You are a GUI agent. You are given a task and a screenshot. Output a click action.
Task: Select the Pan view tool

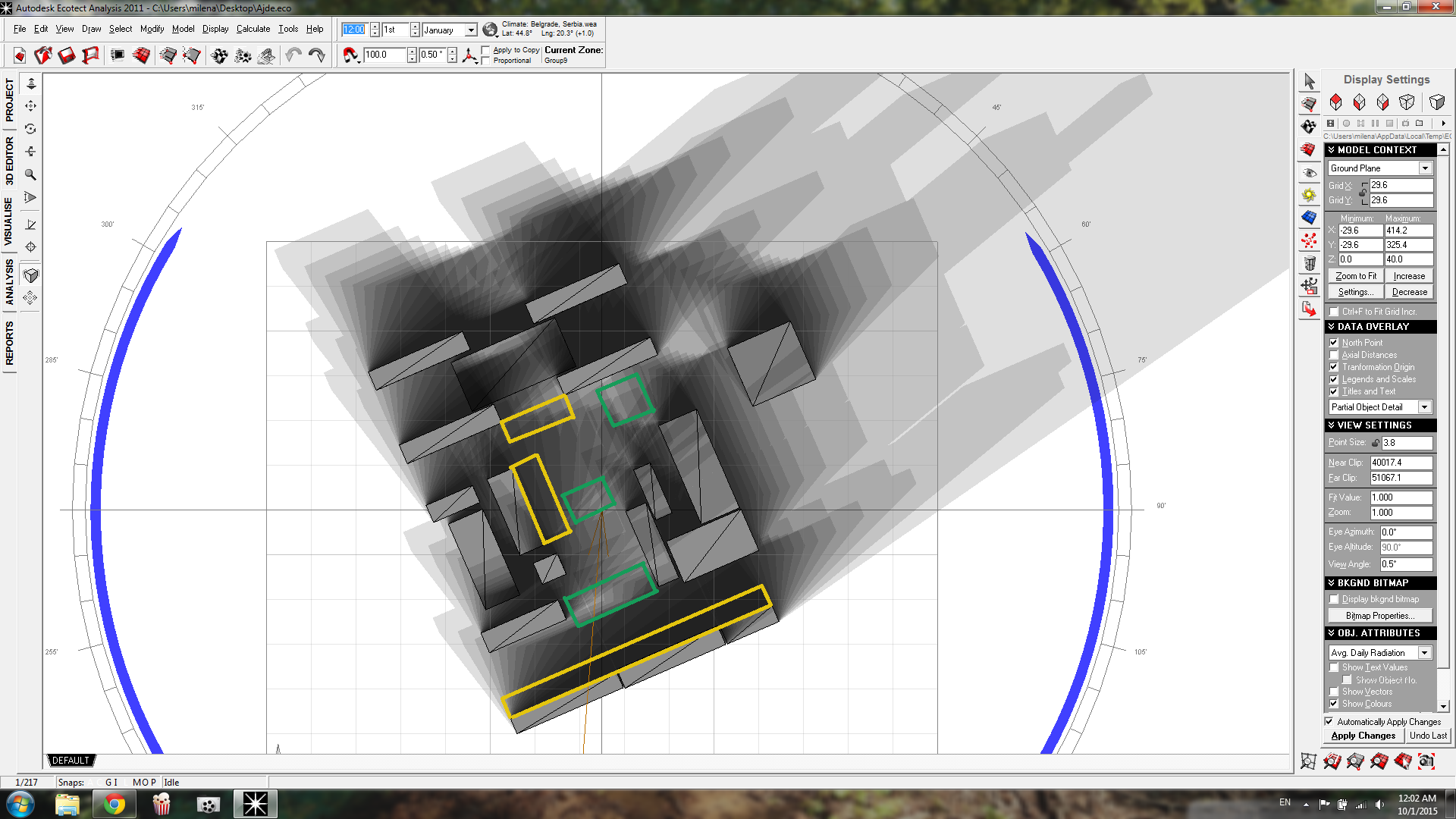(30, 106)
